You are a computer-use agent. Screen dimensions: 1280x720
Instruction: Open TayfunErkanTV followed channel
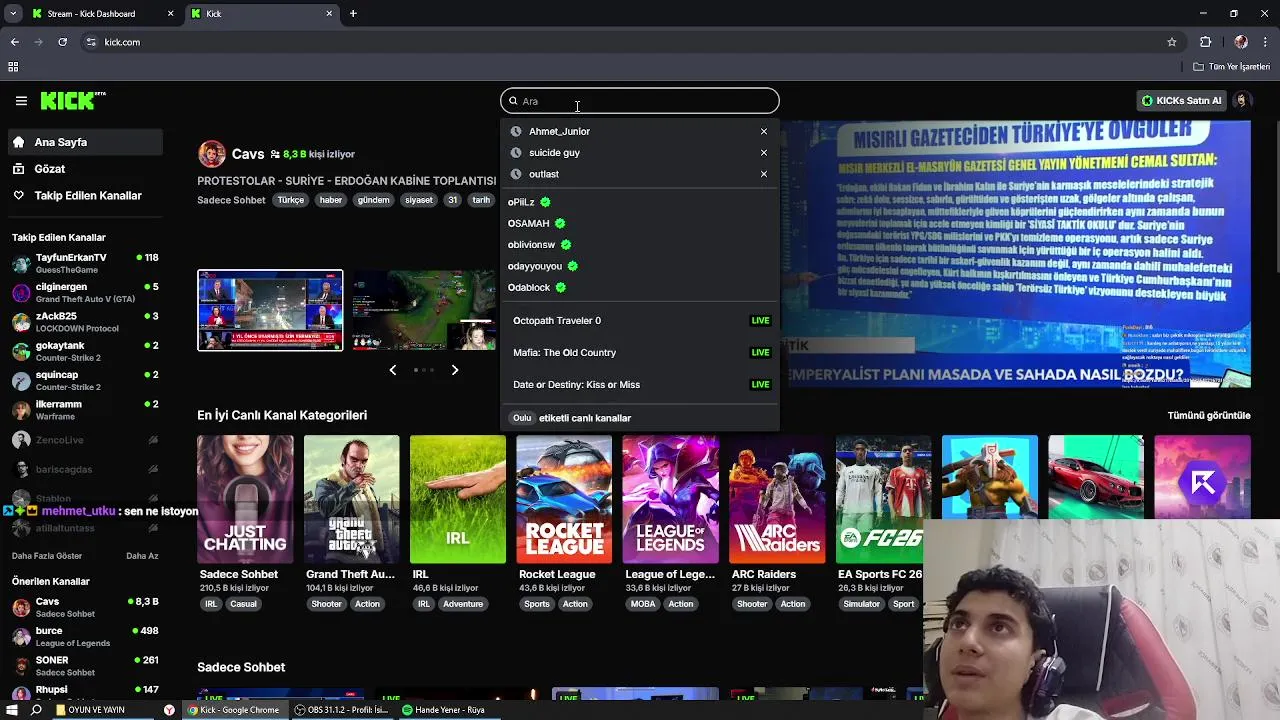point(85,264)
